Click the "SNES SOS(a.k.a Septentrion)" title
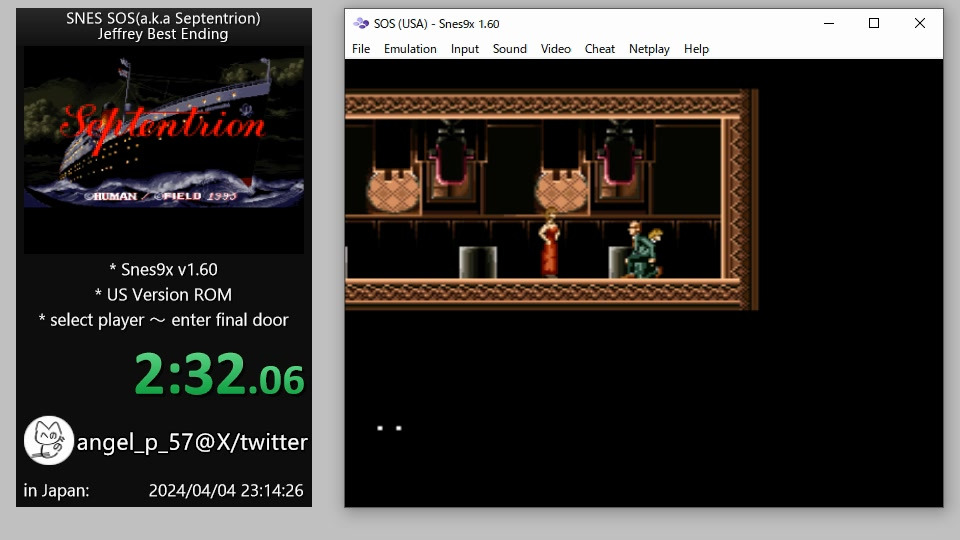Viewport: 960px width, 540px height. pos(163,18)
